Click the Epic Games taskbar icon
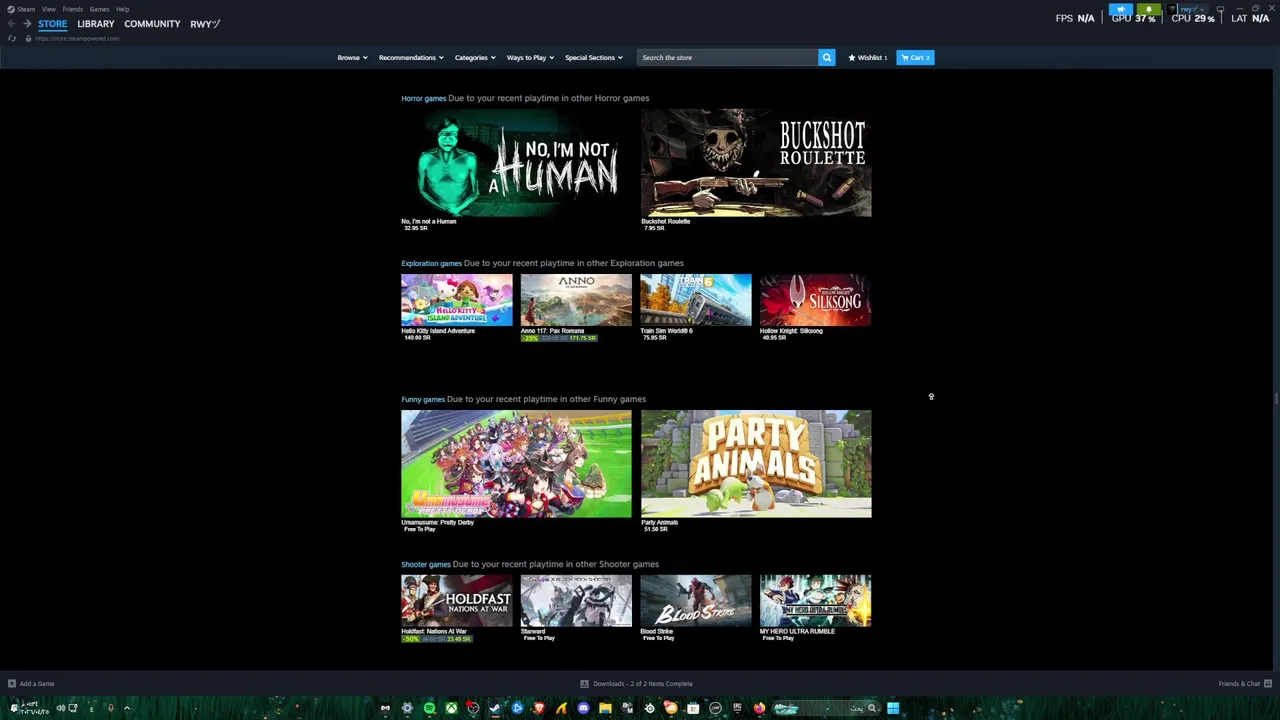This screenshot has width=1280, height=720. click(737, 708)
